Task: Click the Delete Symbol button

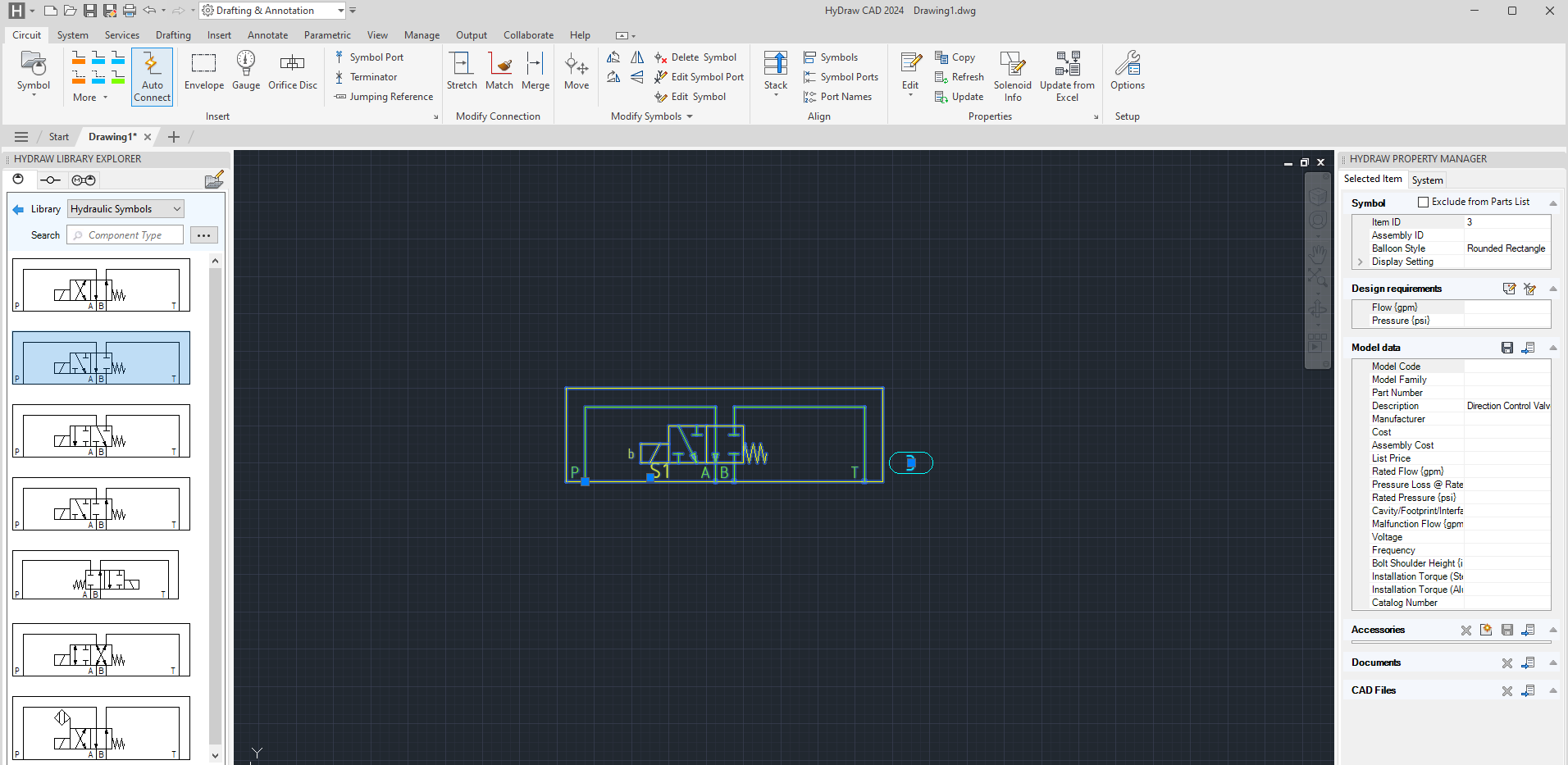Action: pyautogui.click(x=695, y=57)
